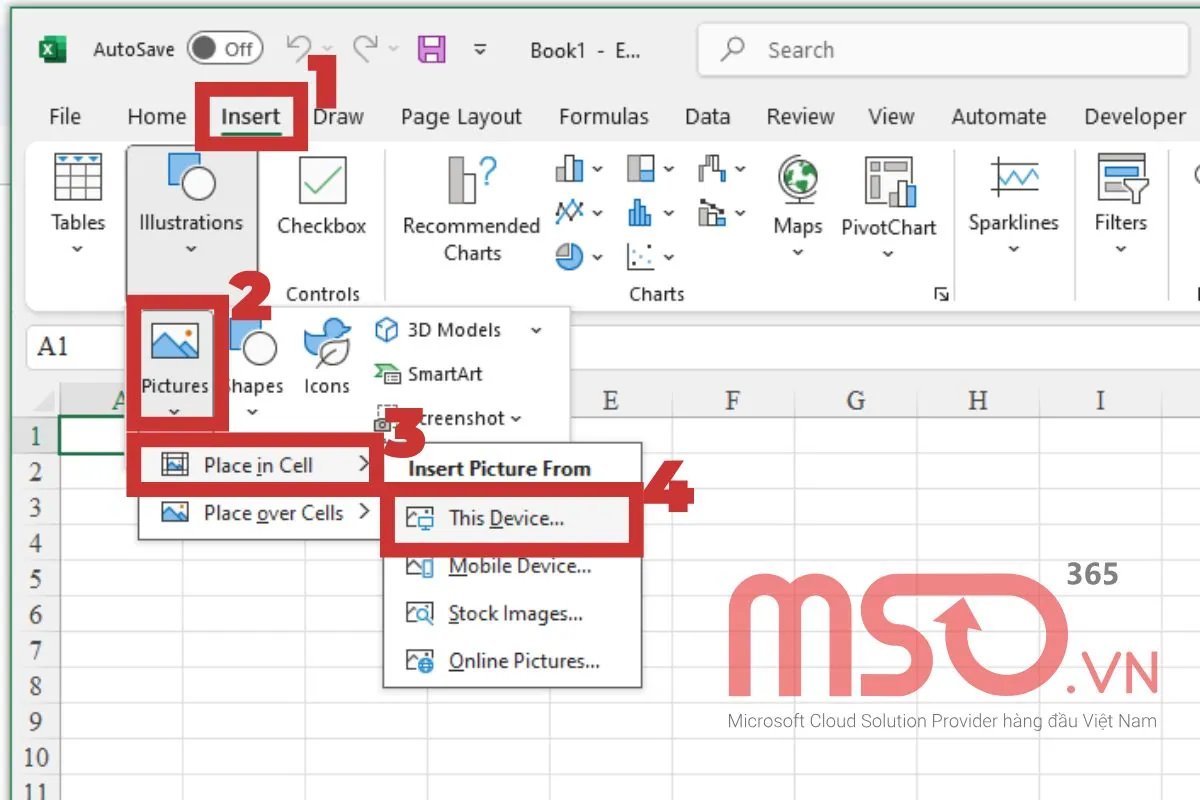The width and height of the screenshot is (1200, 800).
Task: Open the Developer tab
Action: pyautogui.click(x=1133, y=116)
